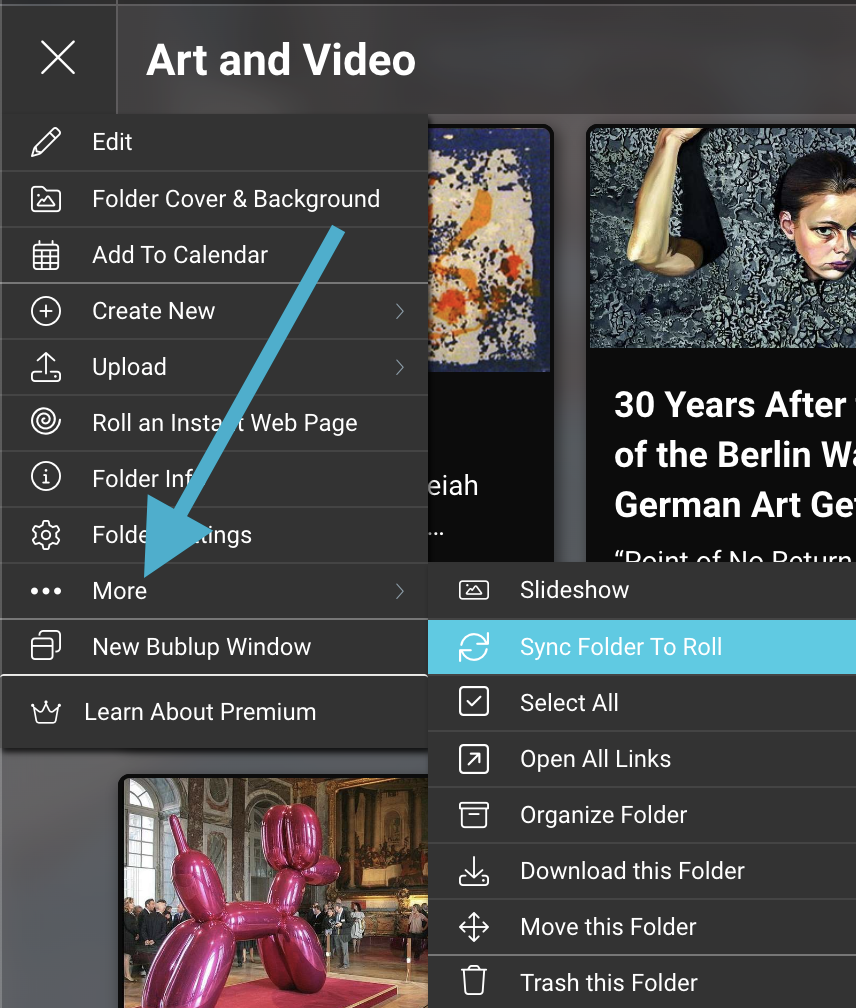The width and height of the screenshot is (856, 1008).
Task: Open New Bublup Window
Action: (x=201, y=647)
